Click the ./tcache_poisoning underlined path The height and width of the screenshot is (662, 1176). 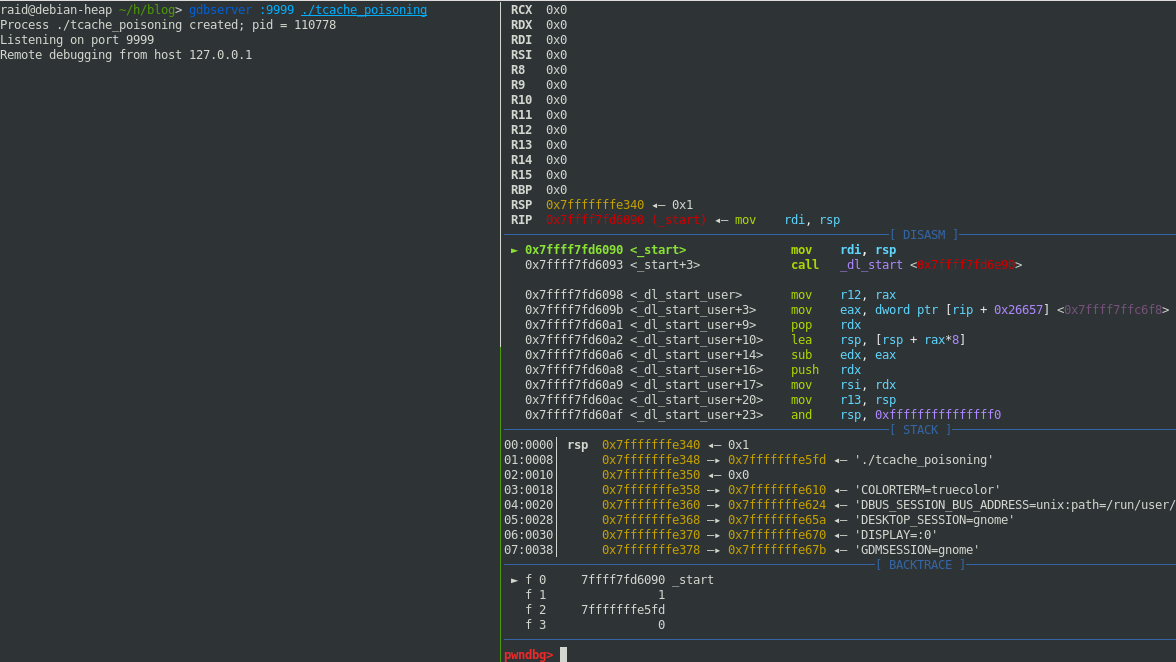tap(364, 10)
